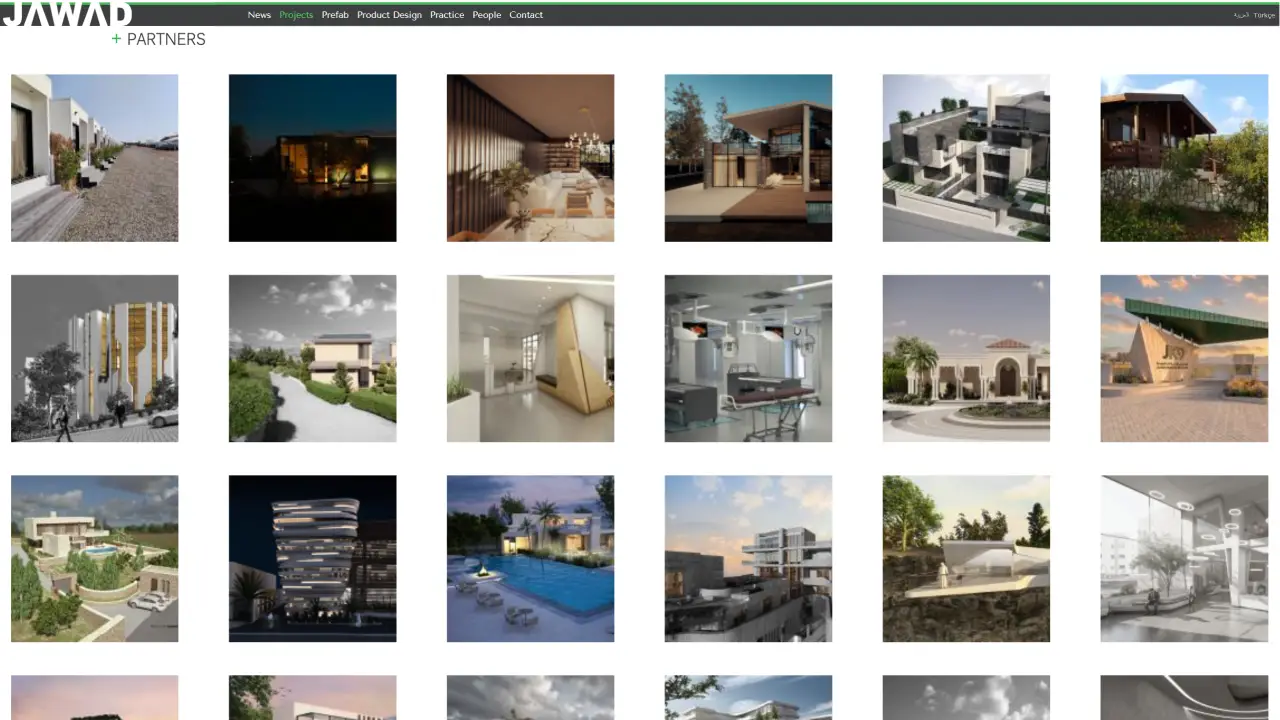The image size is (1280, 720).
Task: Click the JAWAD logo
Action: point(67,14)
